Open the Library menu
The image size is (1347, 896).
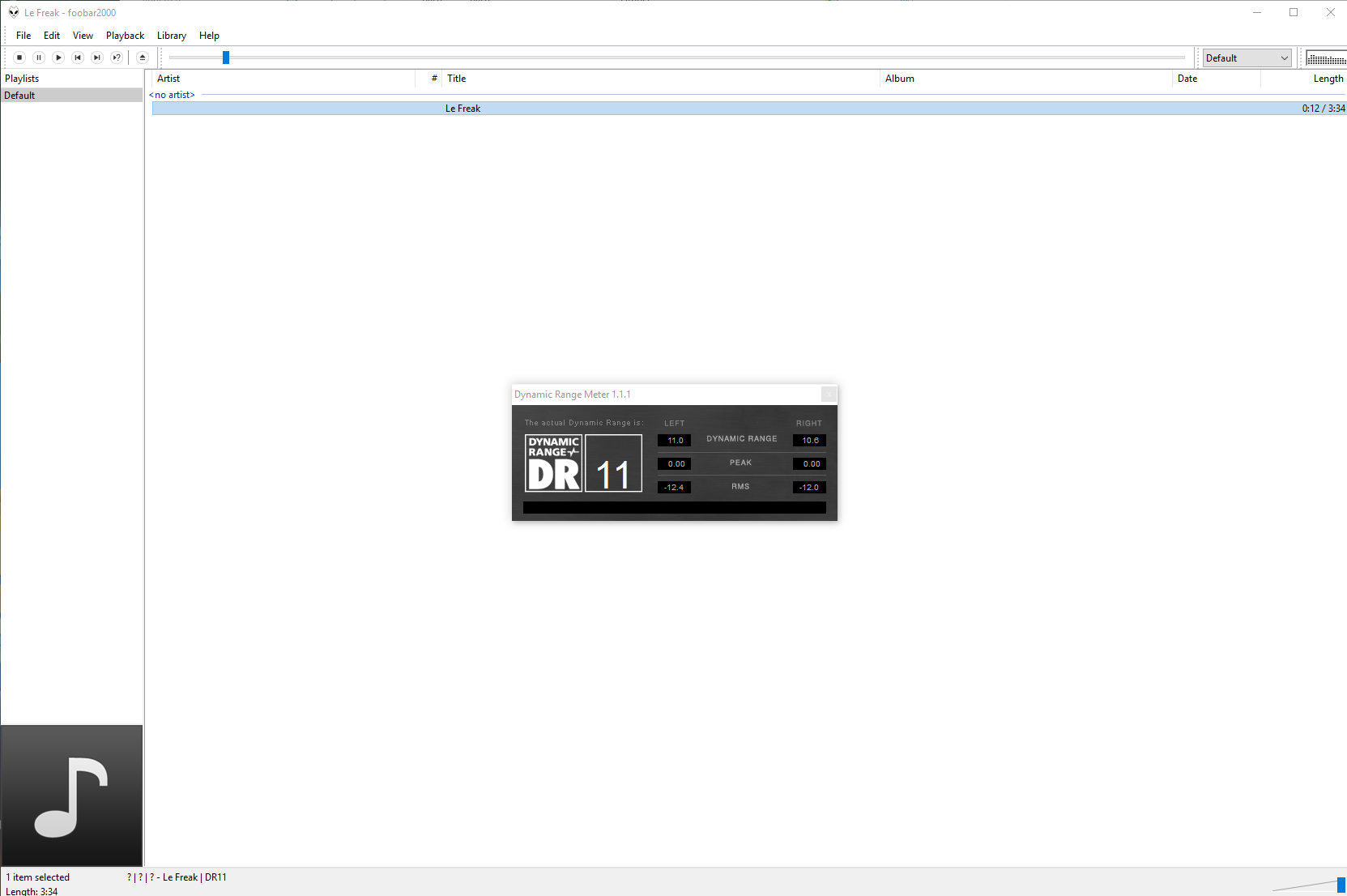point(172,36)
